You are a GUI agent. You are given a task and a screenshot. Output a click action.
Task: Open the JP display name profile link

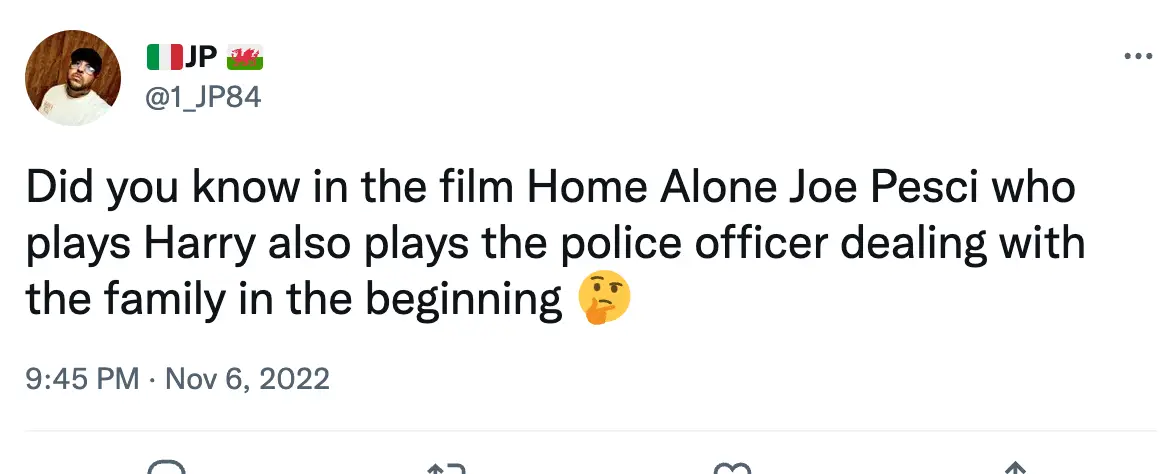pyautogui.click(x=201, y=59)
